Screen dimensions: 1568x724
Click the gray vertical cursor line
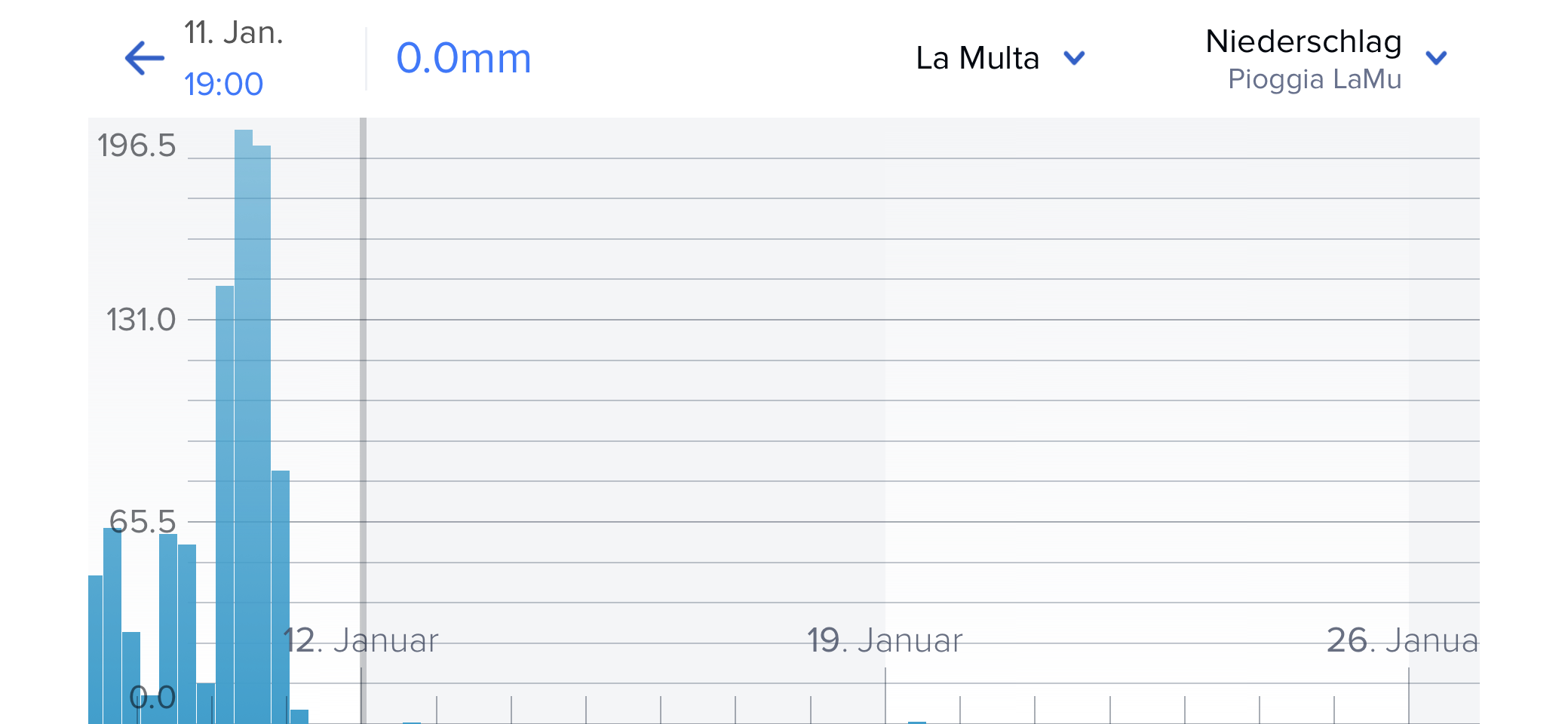click(x=363, y=377)
